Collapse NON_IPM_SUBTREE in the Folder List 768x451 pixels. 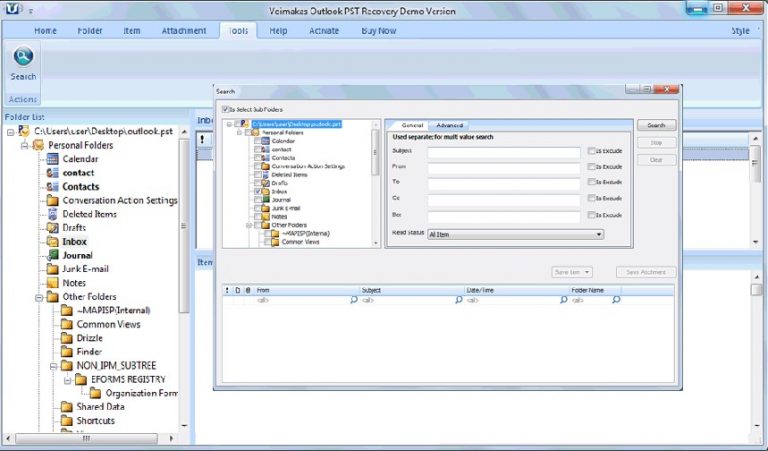click(53, 366)
